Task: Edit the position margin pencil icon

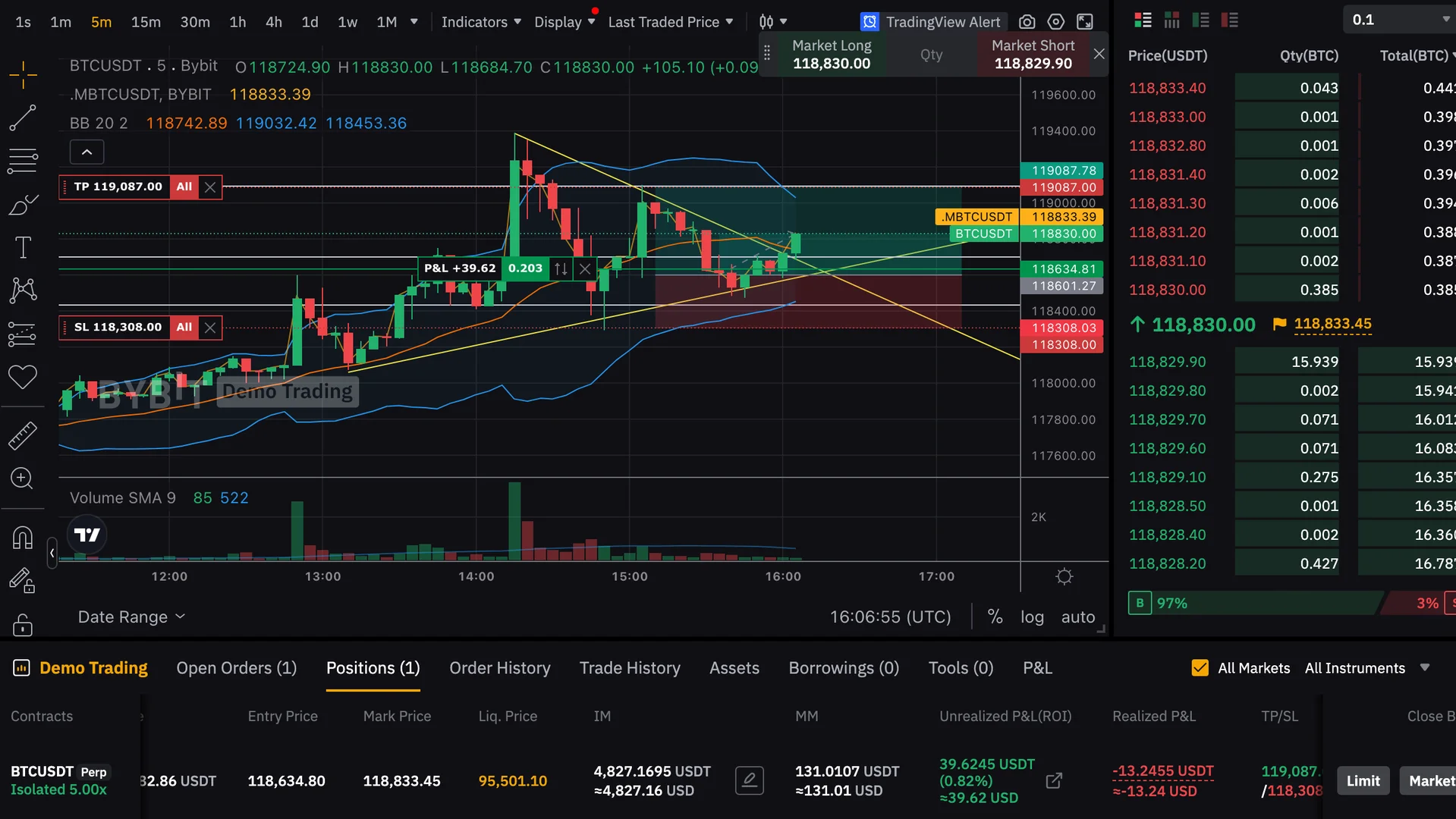Action: (x=750, y=780)
